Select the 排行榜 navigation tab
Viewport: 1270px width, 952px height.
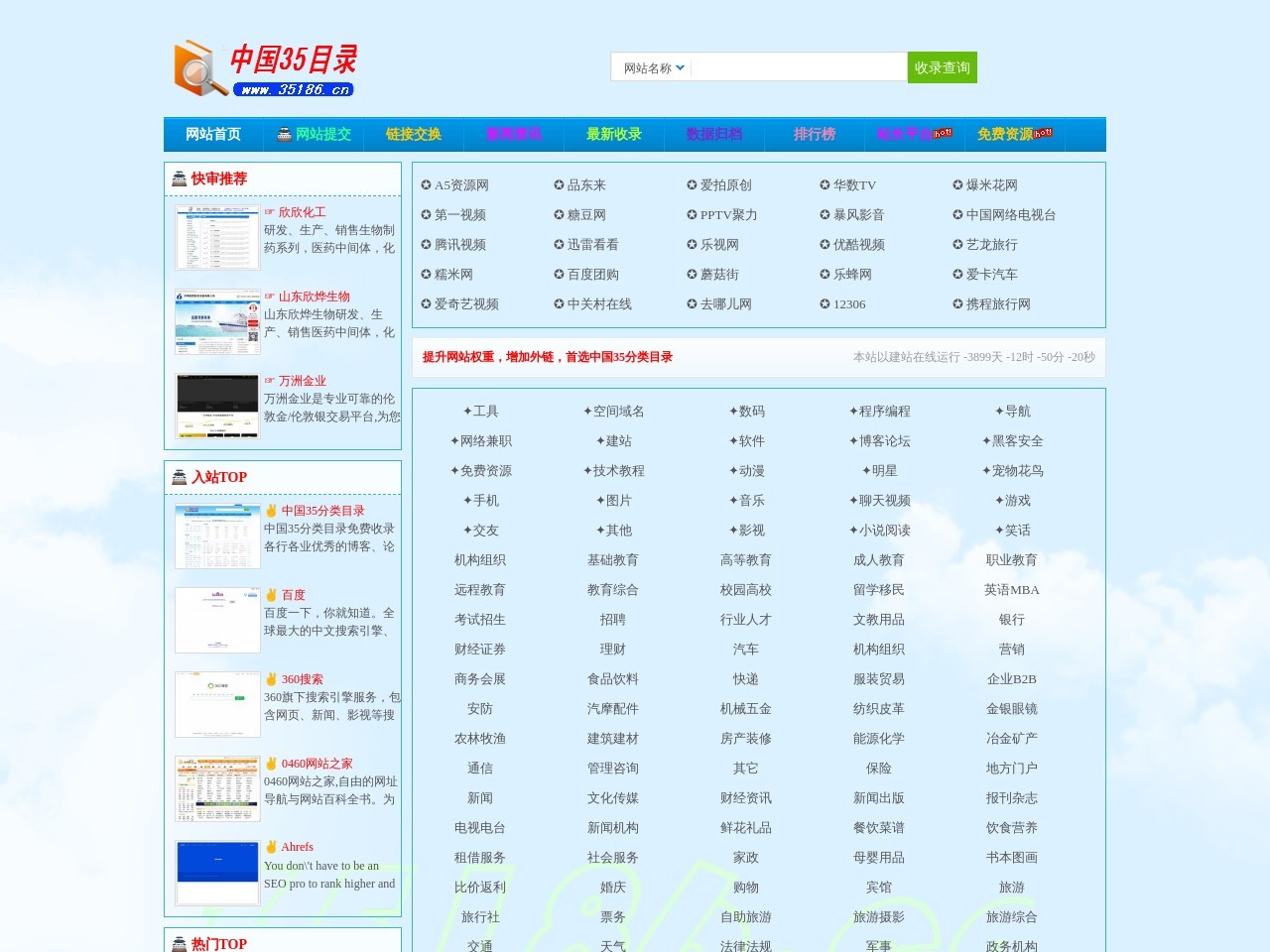(x=814, y=135)
